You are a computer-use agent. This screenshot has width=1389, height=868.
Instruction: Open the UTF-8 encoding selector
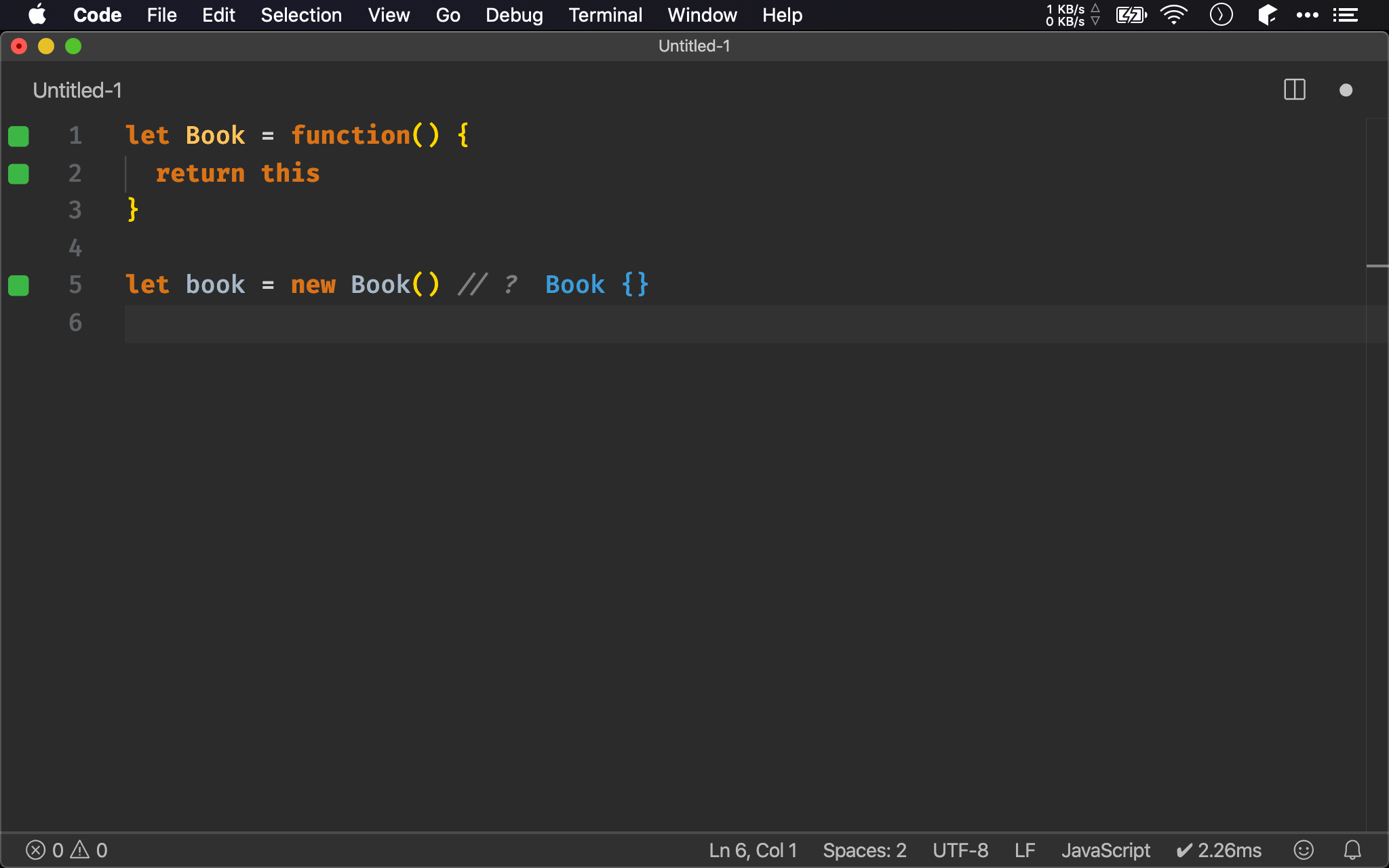coord(960,850)
